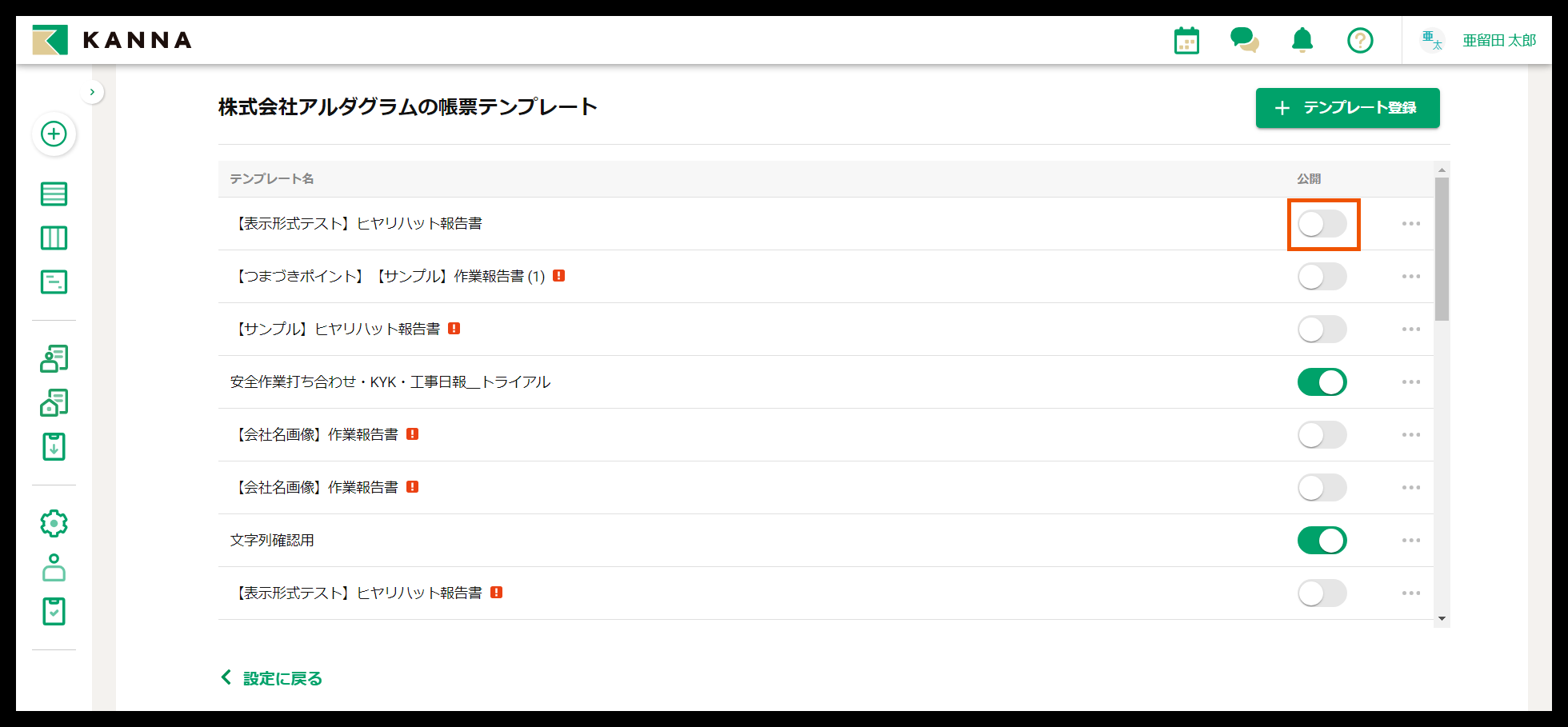Open the settings gear icon in sidebar

(x=54, y=524)
